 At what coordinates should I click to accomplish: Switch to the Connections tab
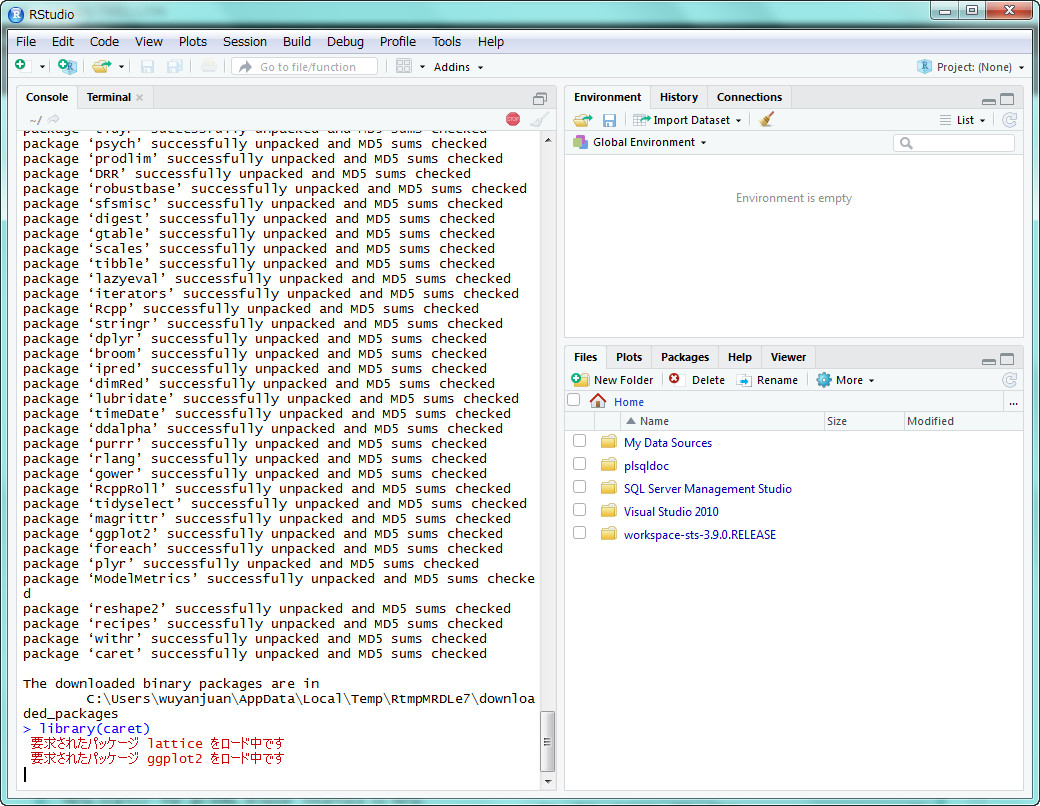point(749,98)
